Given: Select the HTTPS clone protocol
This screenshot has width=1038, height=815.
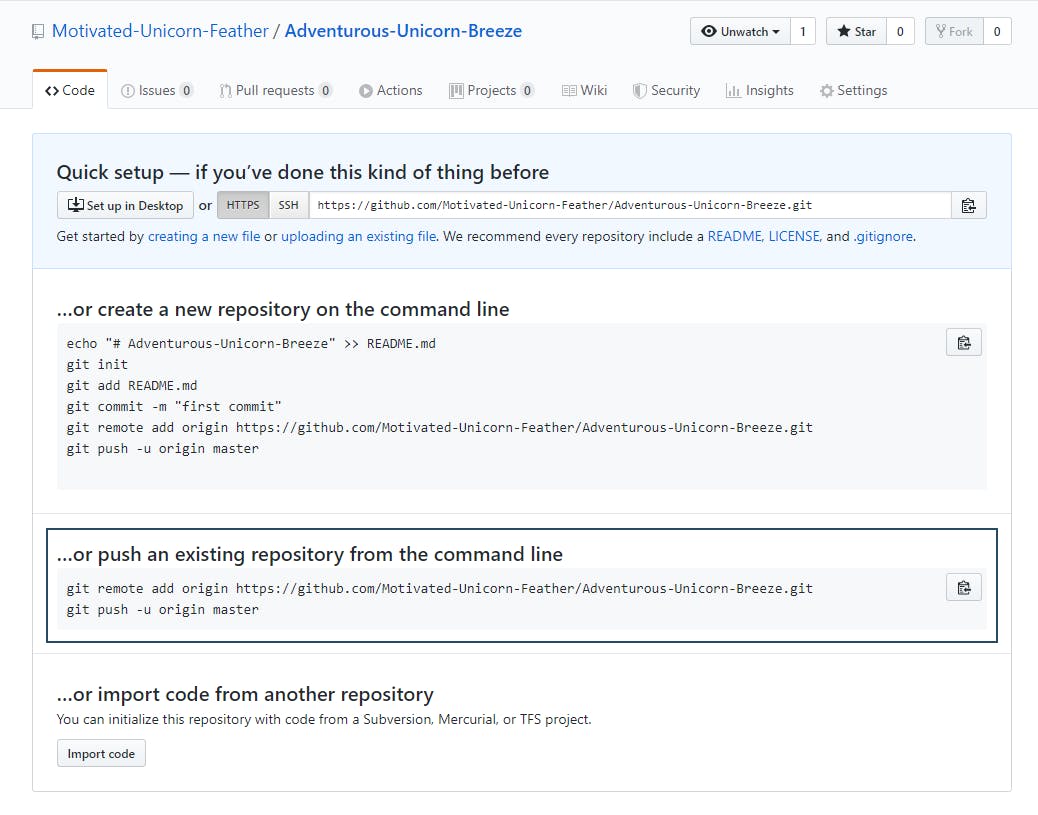Looking at the screenshot, I should pyautogui.click(x=243, y=205).
